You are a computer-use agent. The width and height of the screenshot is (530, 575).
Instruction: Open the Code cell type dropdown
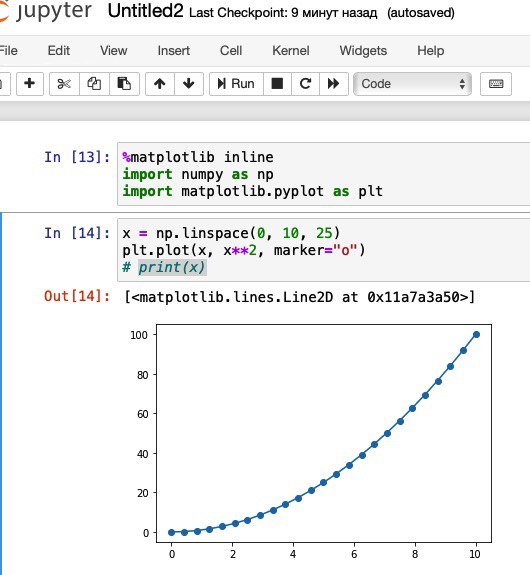pyautogui.click(x=412, y=84)
